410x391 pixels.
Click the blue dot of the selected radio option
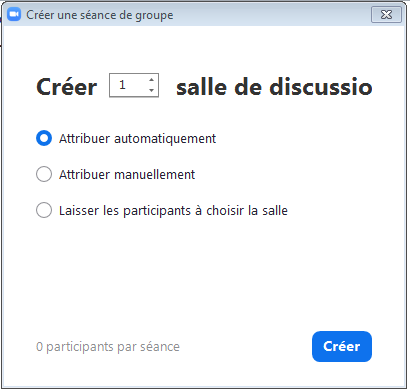(x=44, y=138)
